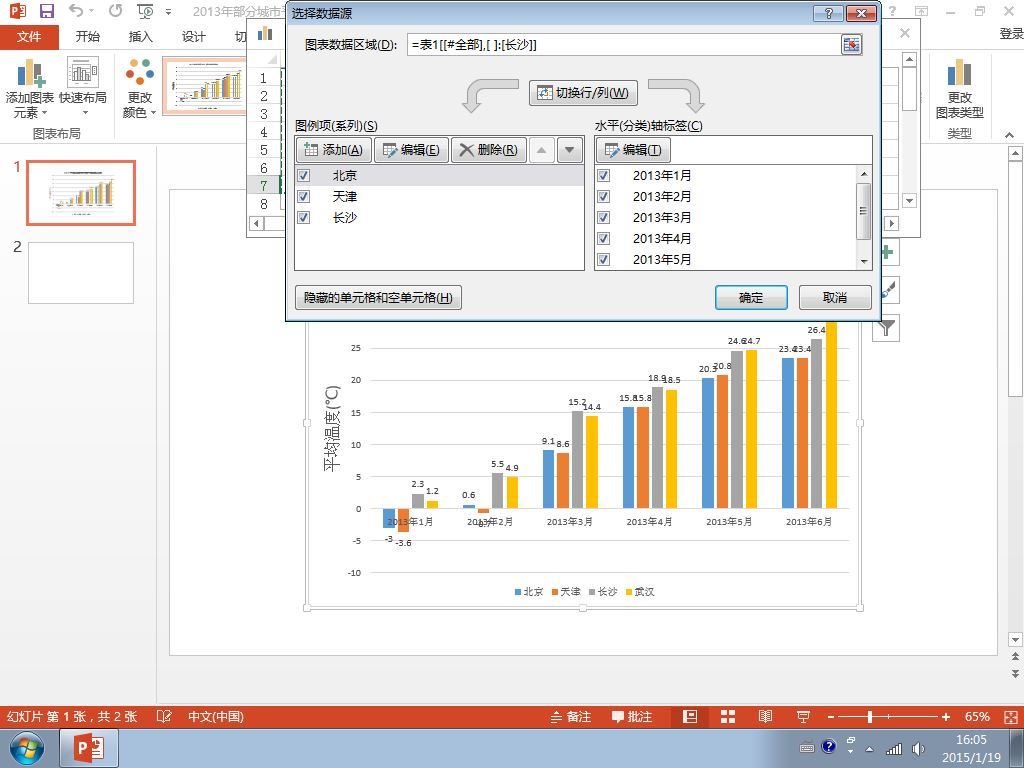Open the 文件 (File) tab
Viewport: 1024px width, 768px height.
[x=29, y=37]
